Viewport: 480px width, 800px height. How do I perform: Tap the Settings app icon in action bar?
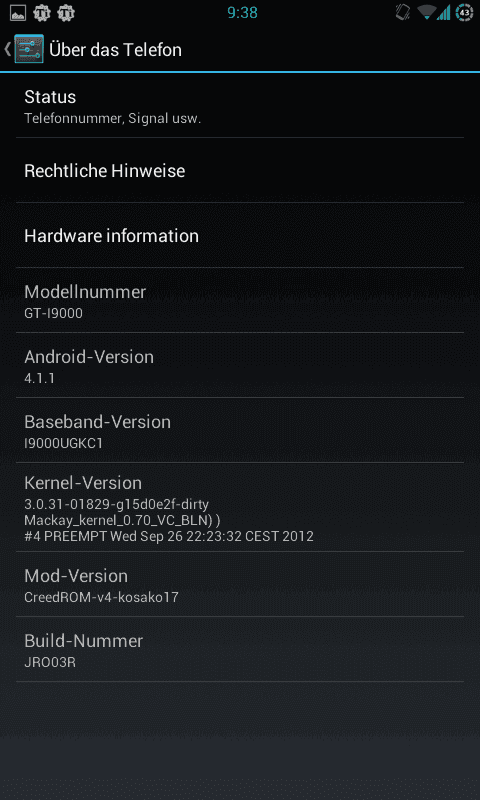[29, 49]
